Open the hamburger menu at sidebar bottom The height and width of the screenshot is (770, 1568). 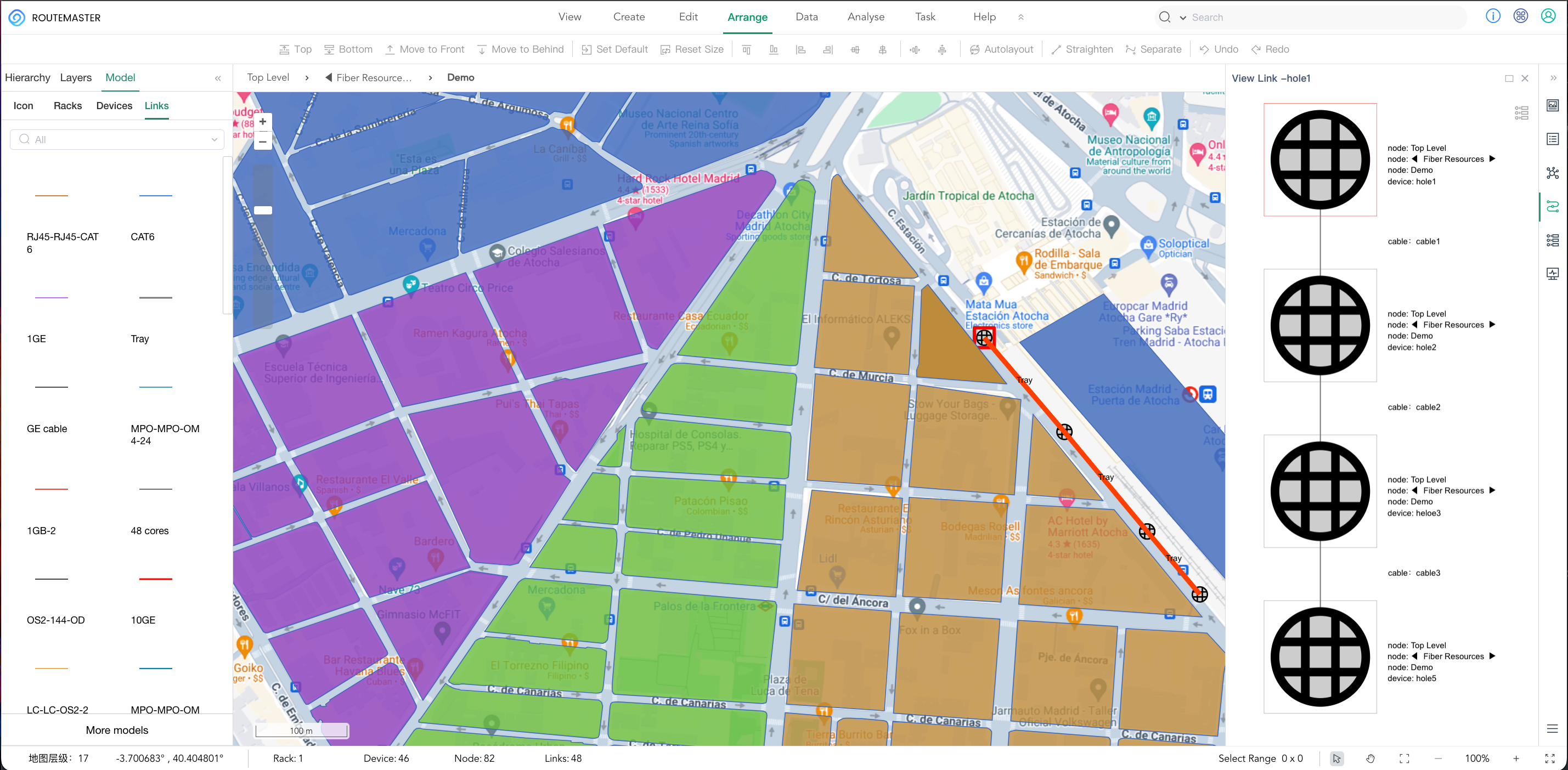(1552, 729)
